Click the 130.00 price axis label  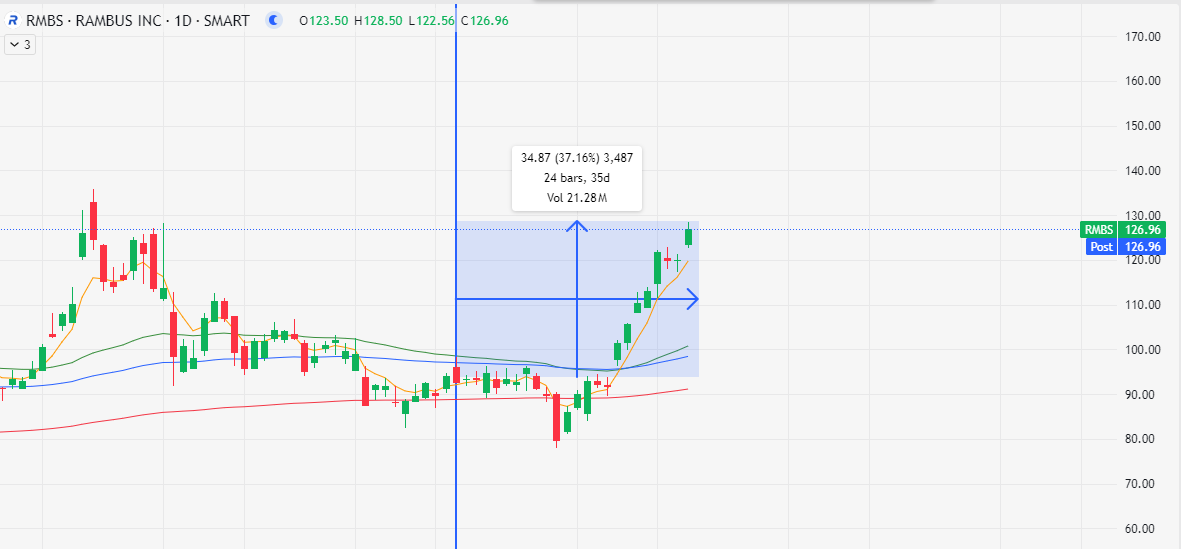point(1142,215)
